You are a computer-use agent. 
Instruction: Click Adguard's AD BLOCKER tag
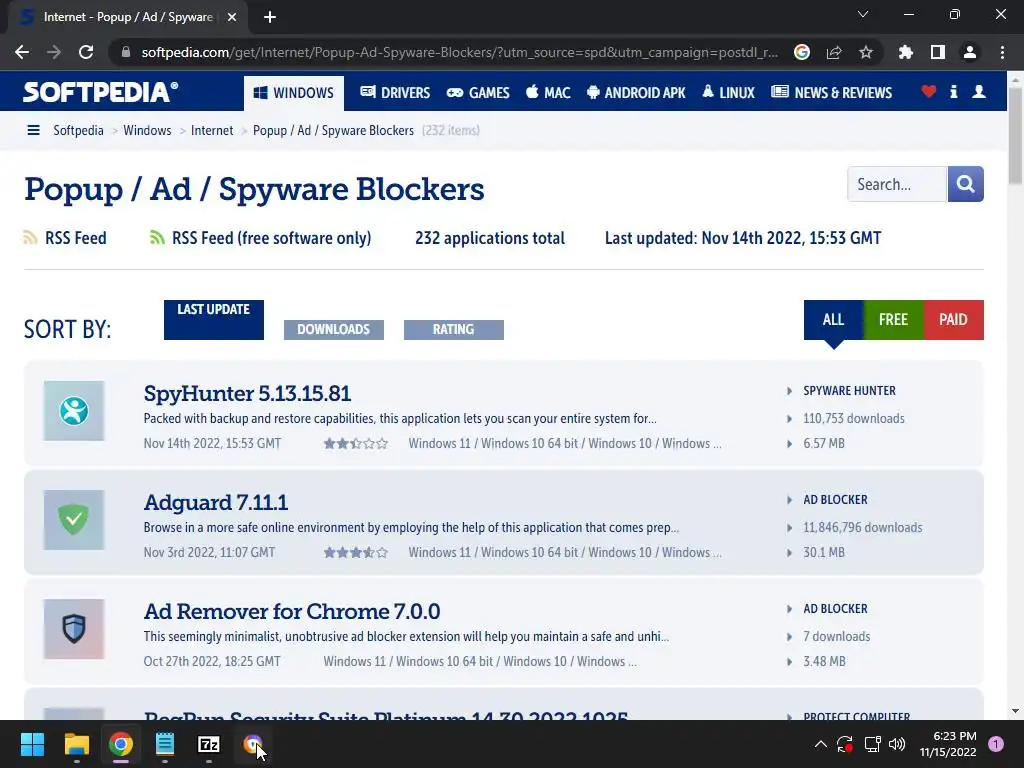tap(835, 500)
